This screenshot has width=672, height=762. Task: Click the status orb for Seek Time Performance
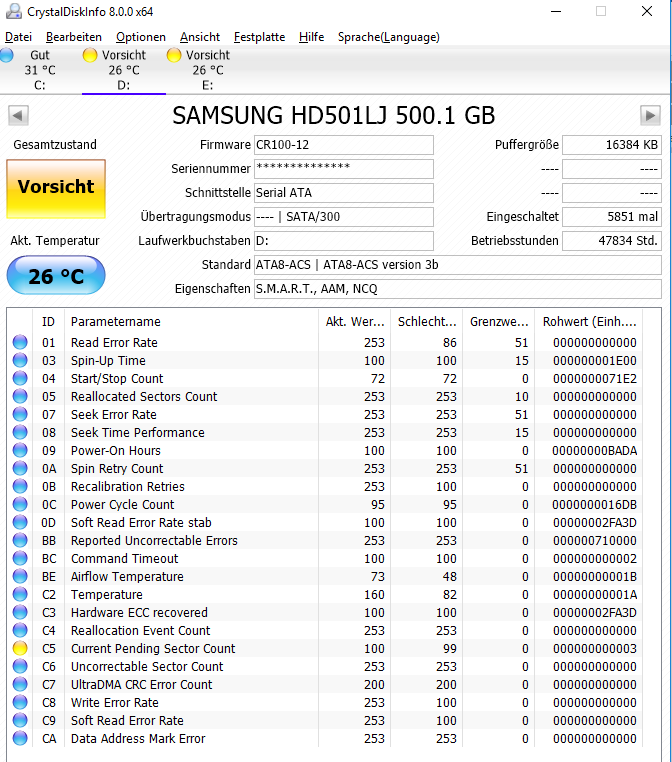[20, 432]
